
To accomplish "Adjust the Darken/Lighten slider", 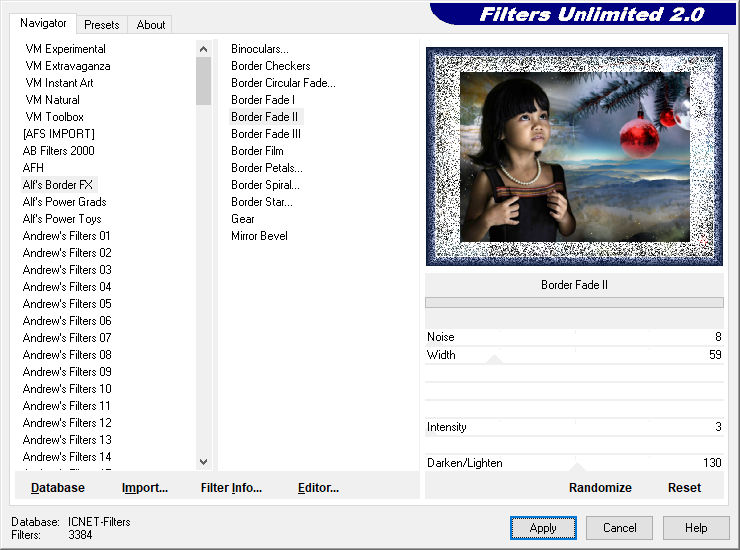I will pyautogui.click(x=574, y=463).
